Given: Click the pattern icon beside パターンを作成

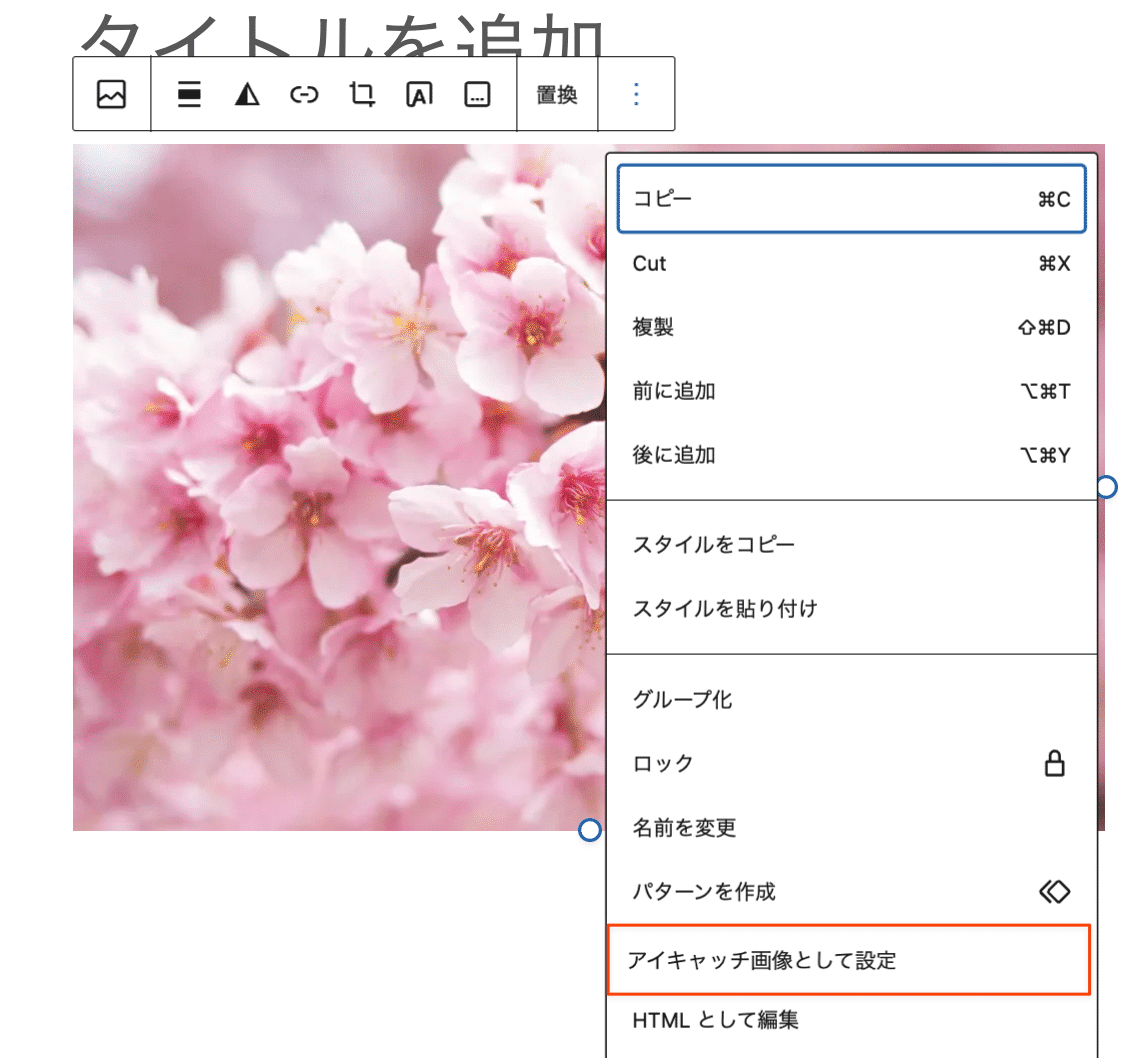Looking at the screenshot, I should click(x=1056, y=891).
